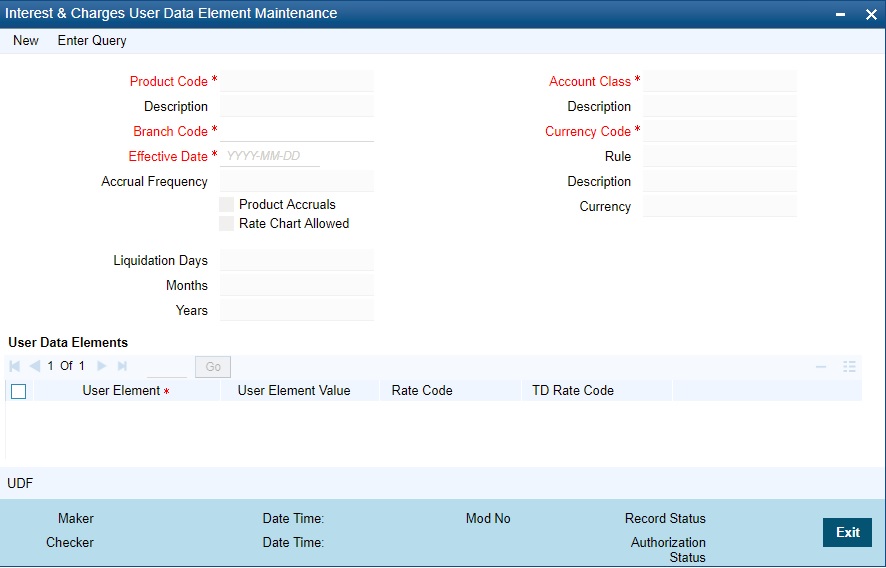Click the Months field
Viewport: 886px width, 568px height.
pyautogui.click(x=297, y=285)
